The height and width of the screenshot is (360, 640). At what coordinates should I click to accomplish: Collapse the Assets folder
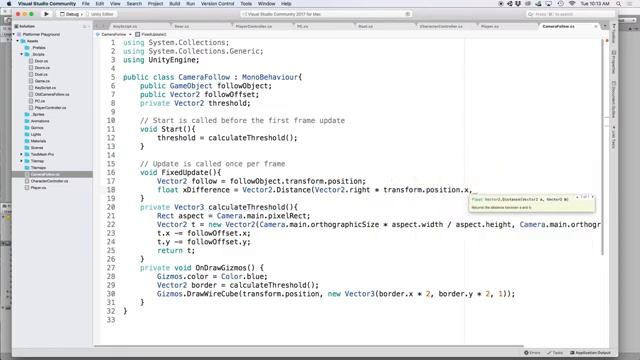coord(18,41)
